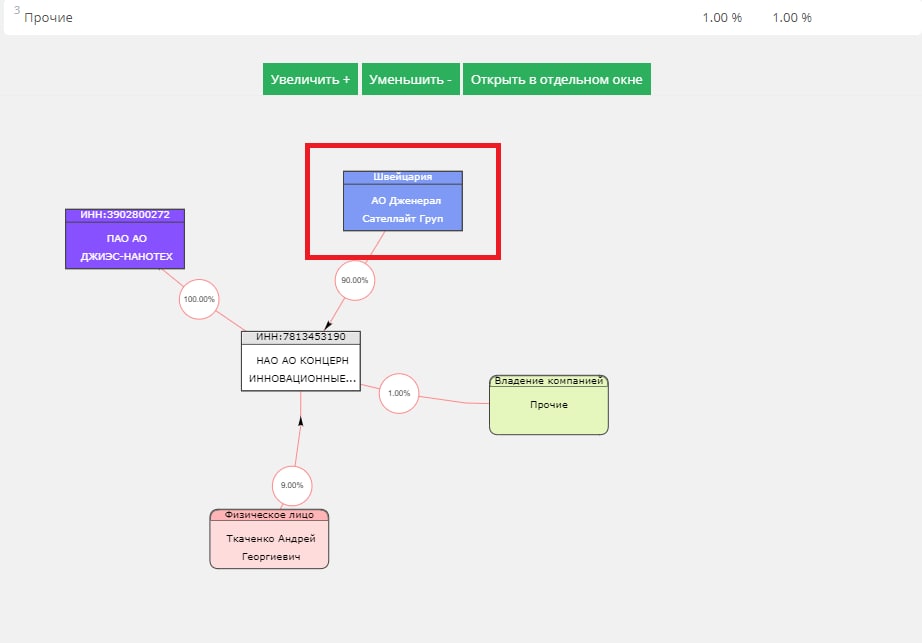Viewport: 922px width, 643px height.
Task: Click the 1.00% share circle
Action: pos(399,393)
